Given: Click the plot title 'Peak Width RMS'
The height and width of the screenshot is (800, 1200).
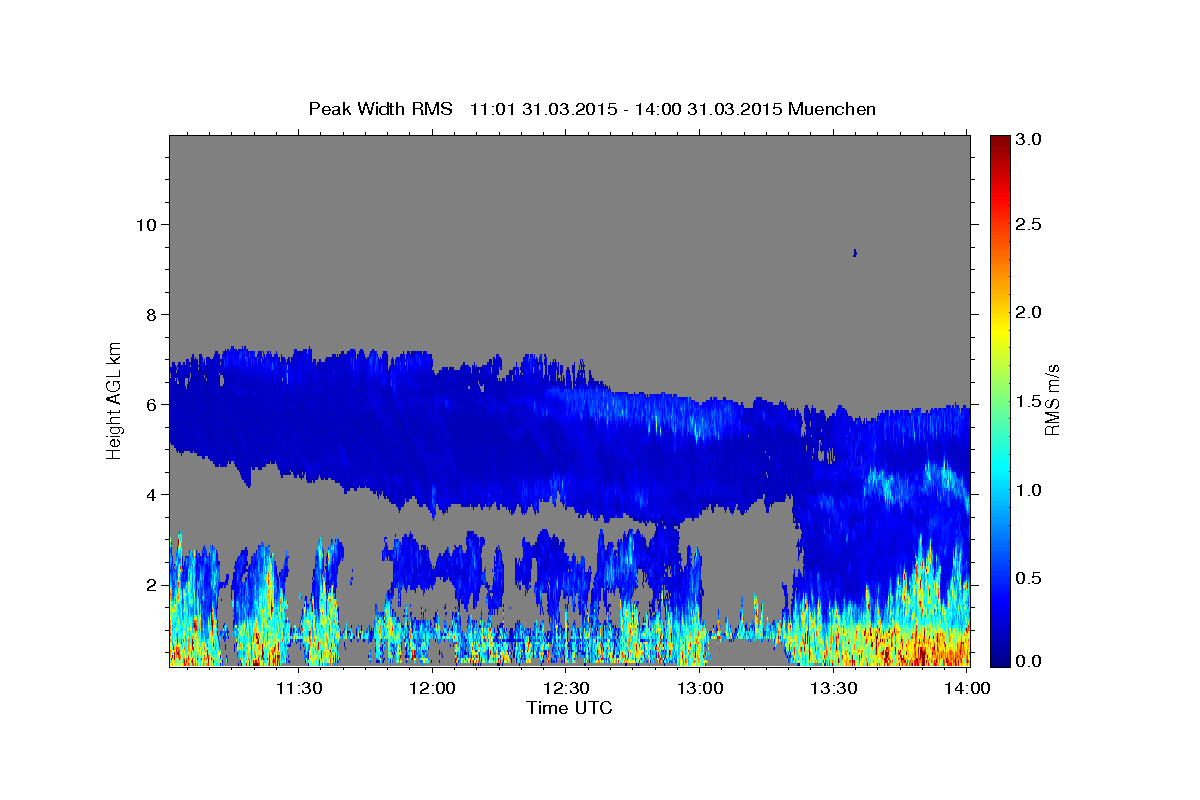Looking at the screenshot, I should click(380, 109).
